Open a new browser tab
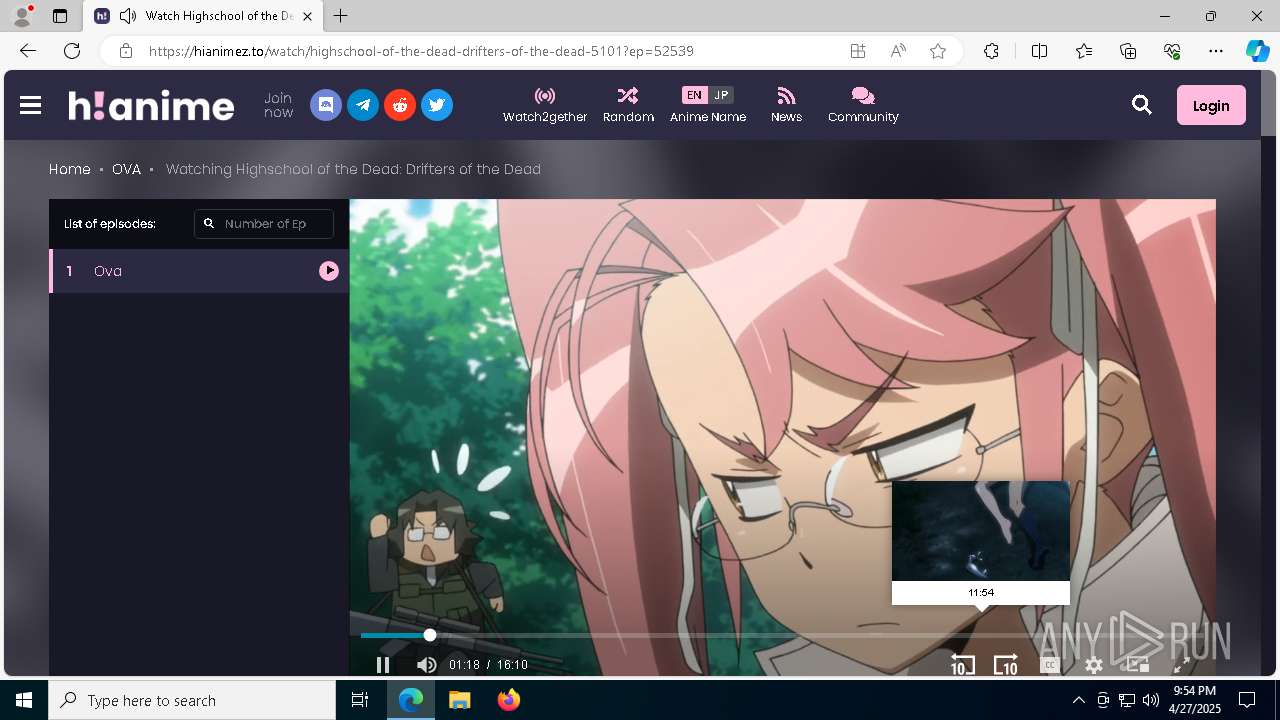Viewport: 1280px width, 720px height. click(x=341, y=16)
